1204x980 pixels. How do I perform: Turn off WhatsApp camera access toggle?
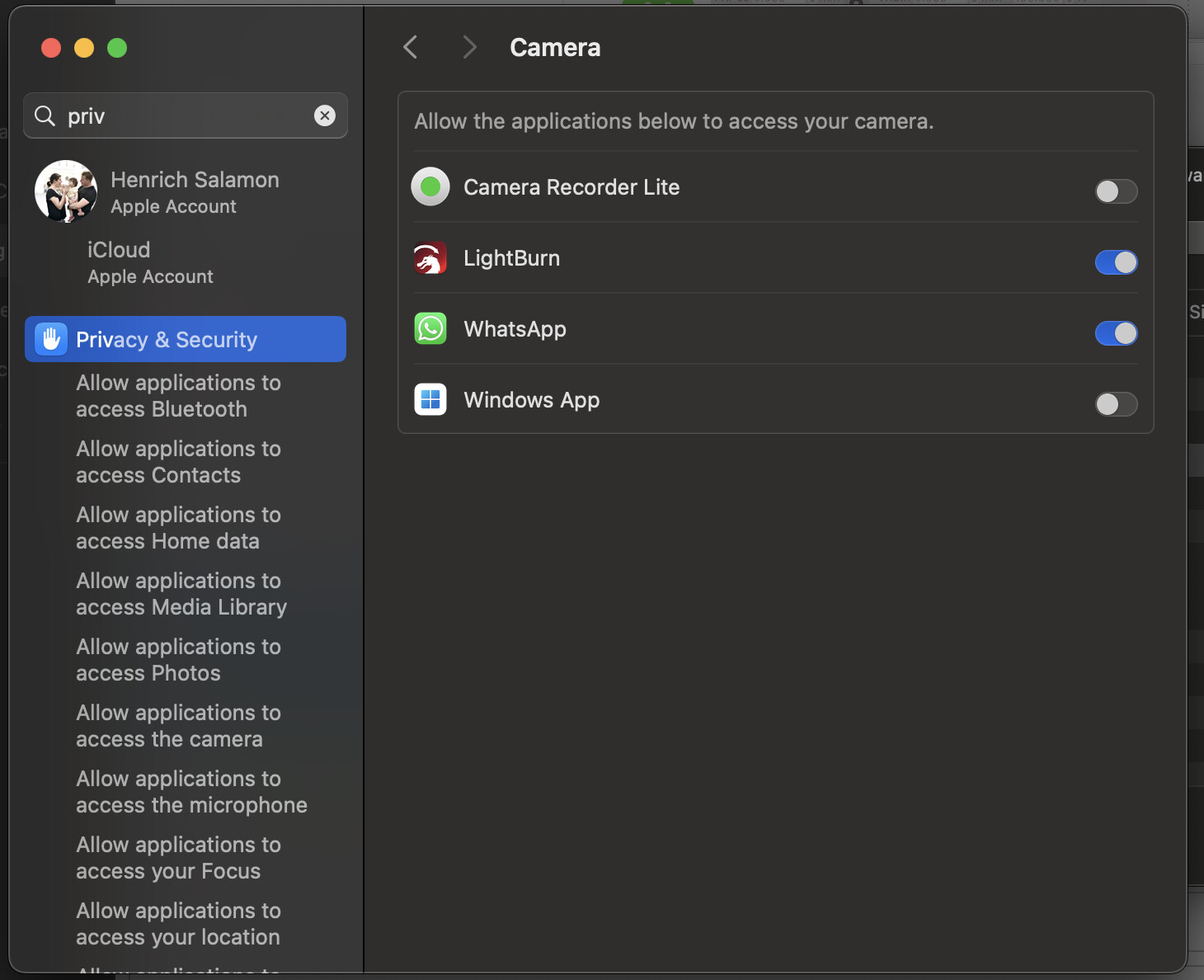1116,333
